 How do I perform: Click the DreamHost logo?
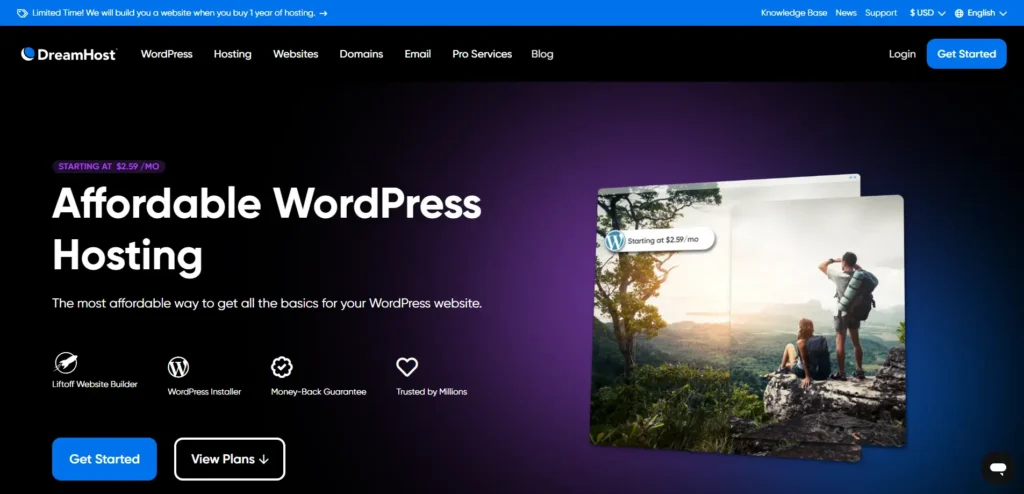pyautogui.click(x=68, y=54)
